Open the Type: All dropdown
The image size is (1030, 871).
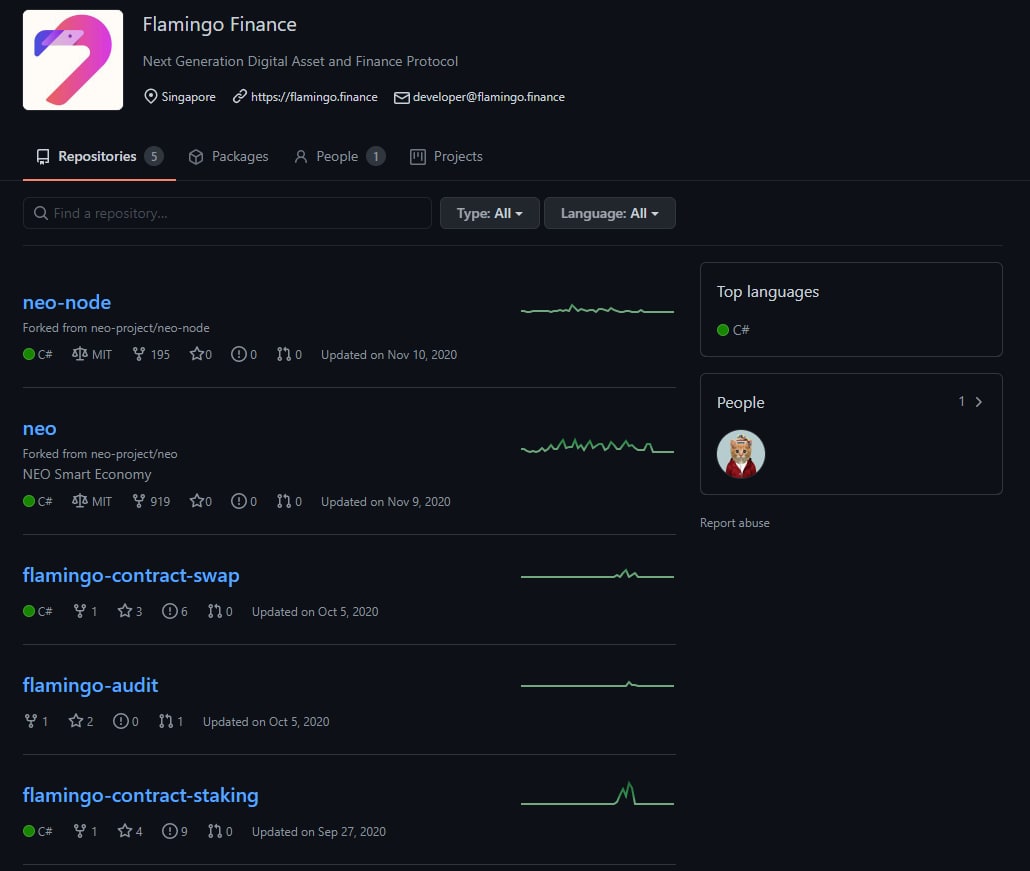pos(489,213)
